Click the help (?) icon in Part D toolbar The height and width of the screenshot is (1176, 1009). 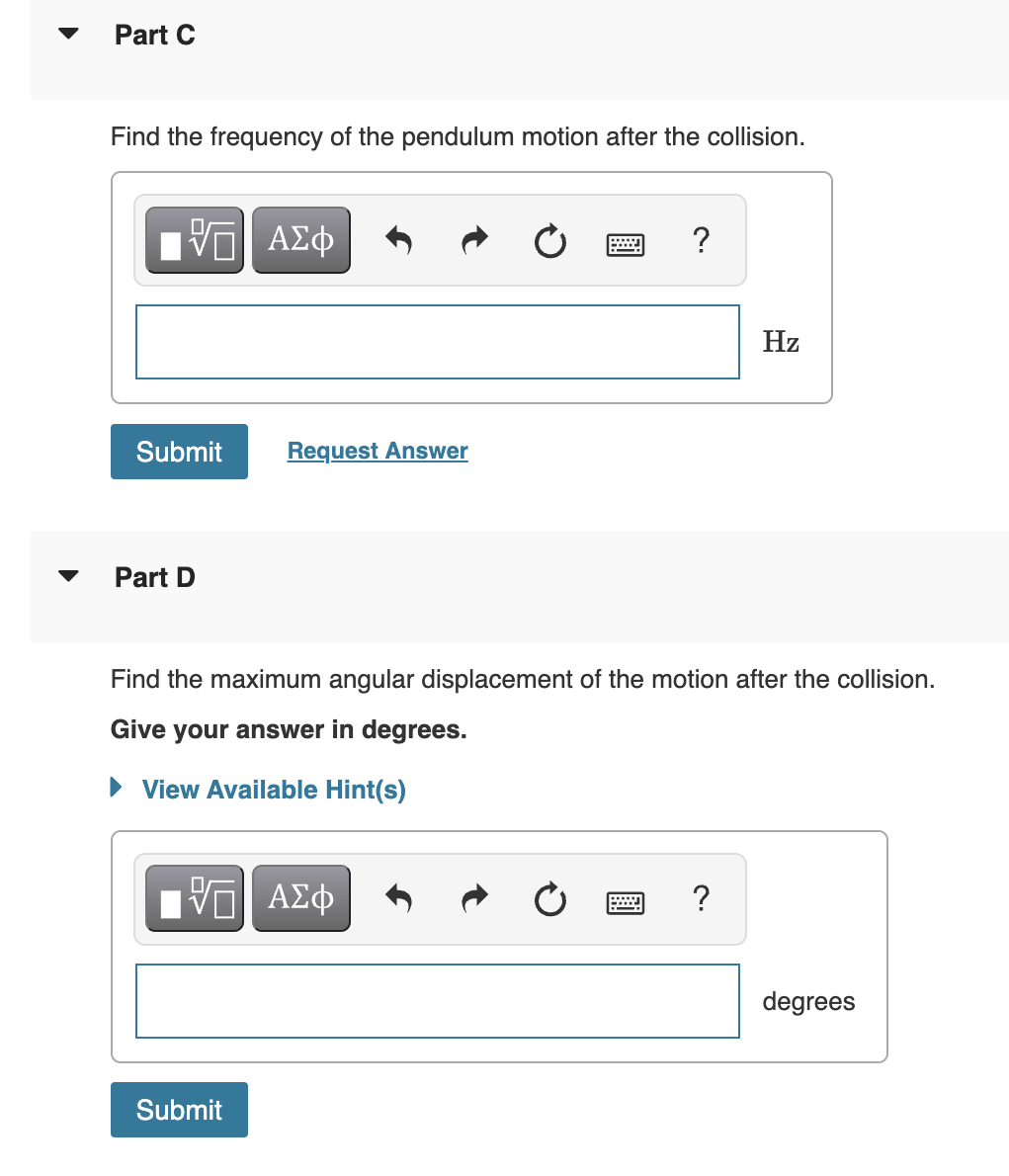[x=701, y=898]
